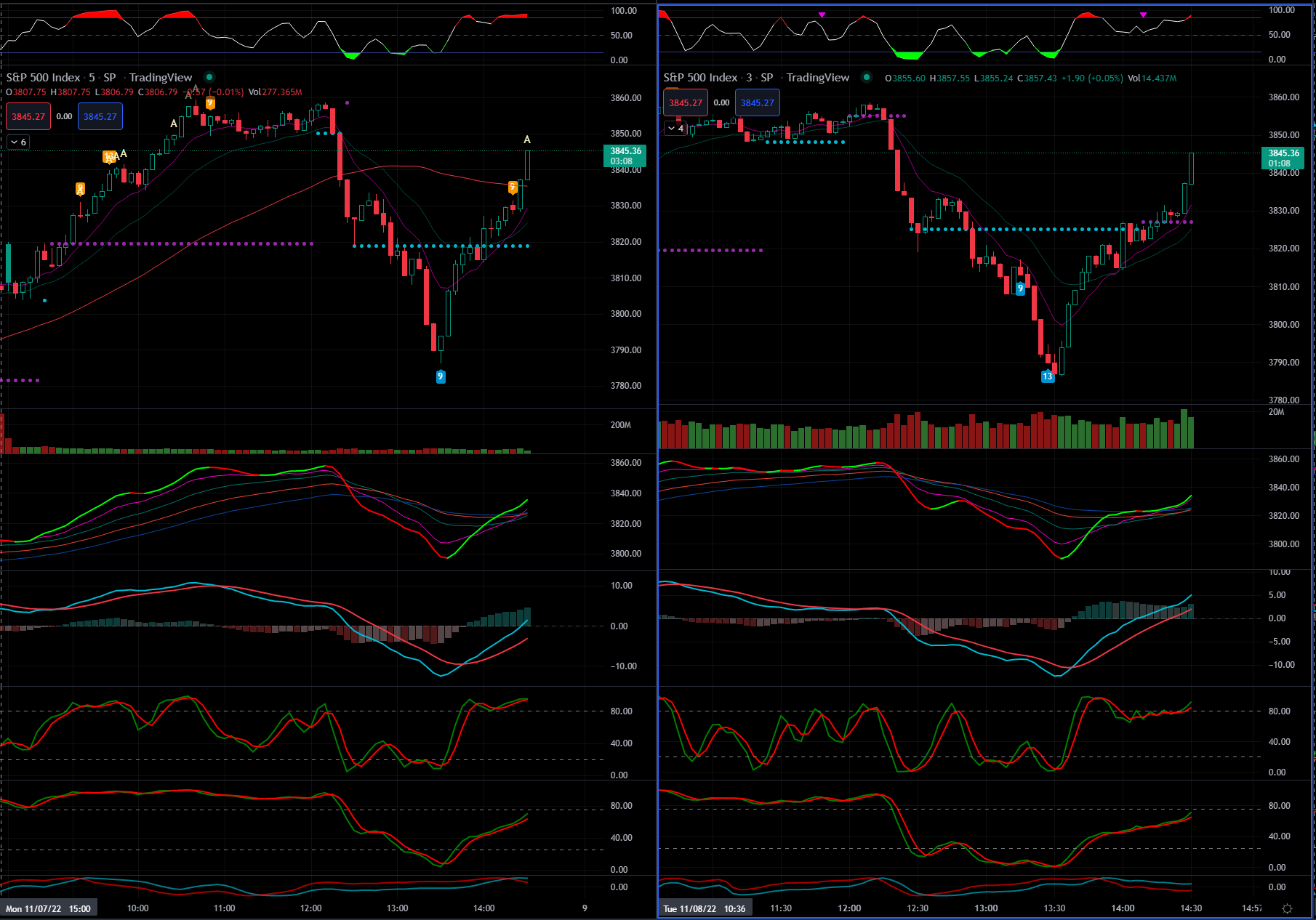Click Mon 11/07/22 15:00 time label
This screenshot has height=920, width=1316.
point(48,908)
